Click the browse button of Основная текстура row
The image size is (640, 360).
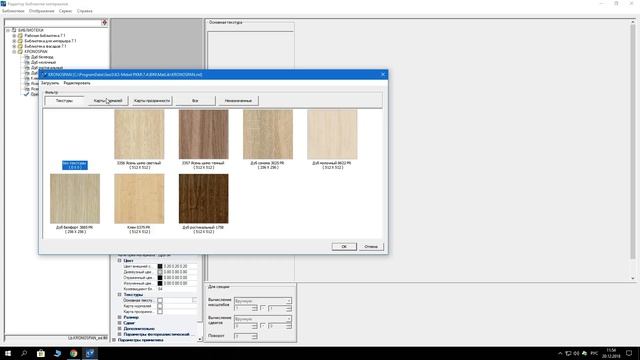pyautogui.click(x=194, y=300)
